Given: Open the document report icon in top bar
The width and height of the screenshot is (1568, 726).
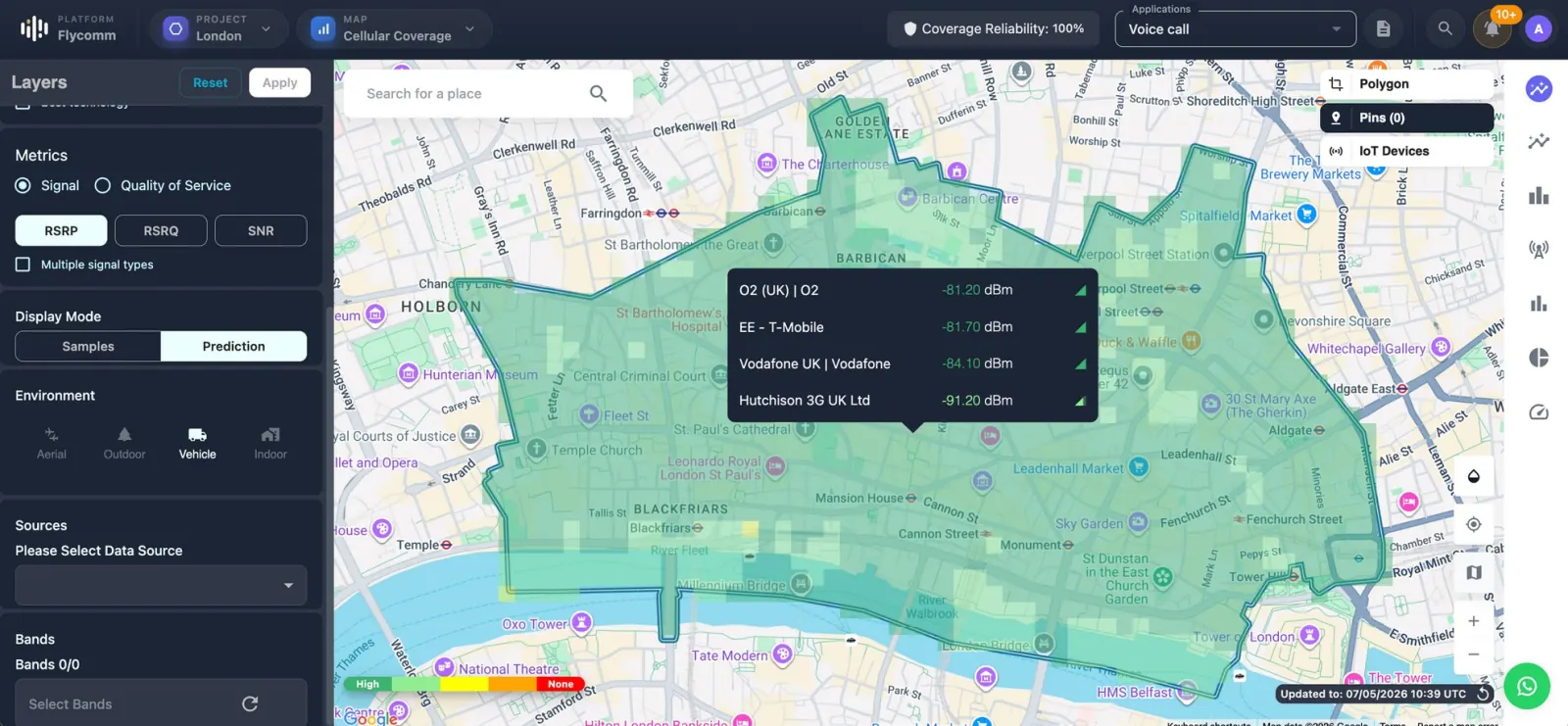Looking at the screenshot, I should 1383,29.
